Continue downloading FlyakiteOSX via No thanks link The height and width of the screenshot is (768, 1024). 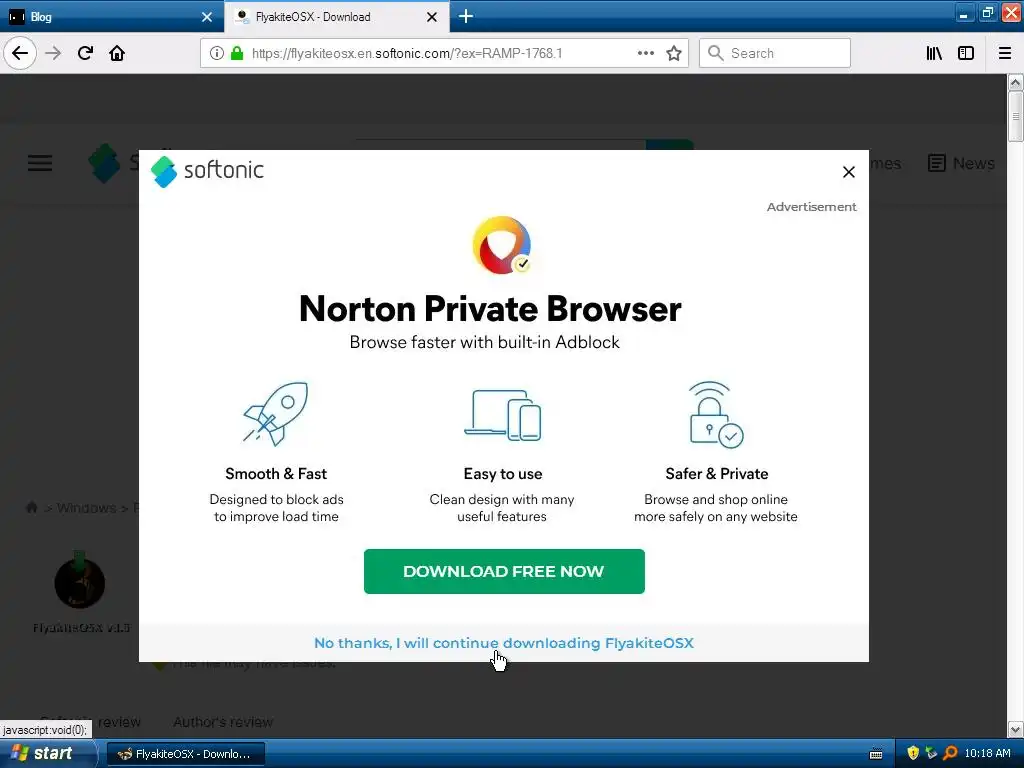(x=504, y=643)
